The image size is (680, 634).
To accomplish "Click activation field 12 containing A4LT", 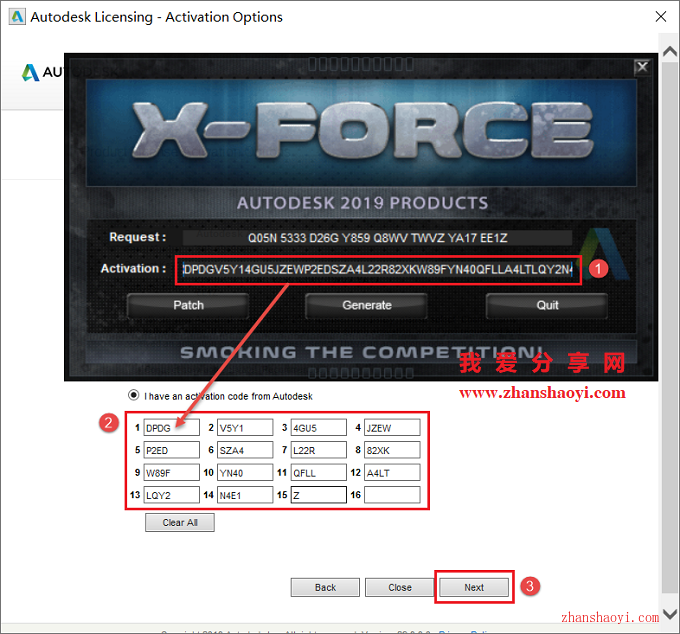I will click(392, 473).
